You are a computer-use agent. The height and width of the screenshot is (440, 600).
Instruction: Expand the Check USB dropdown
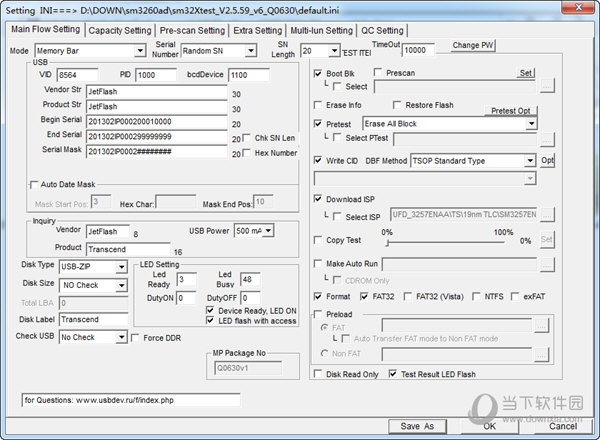(x=121, y=337)
